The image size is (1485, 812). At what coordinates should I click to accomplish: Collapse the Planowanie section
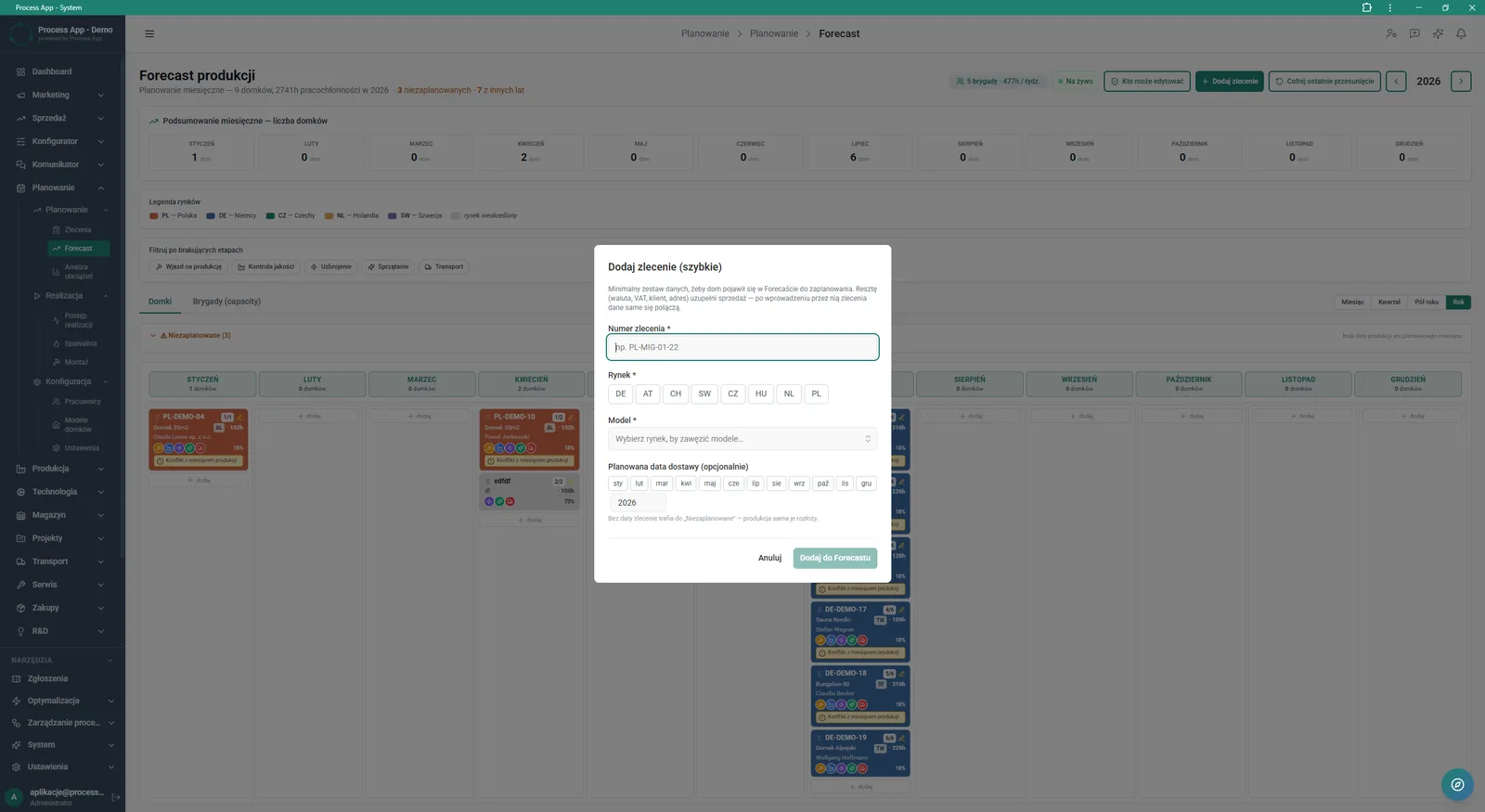point(100,187)
